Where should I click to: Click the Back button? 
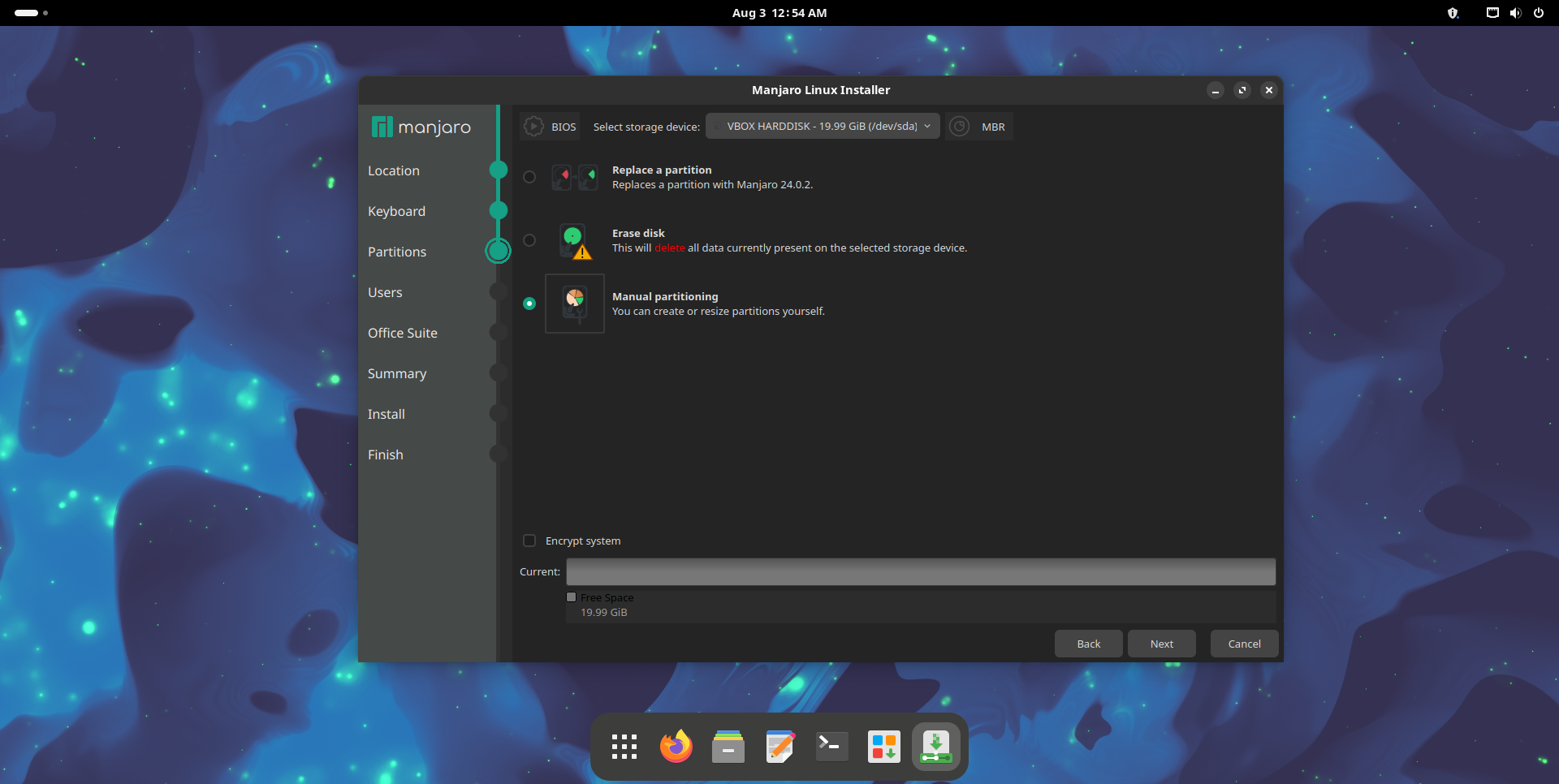coord(1089,644)
